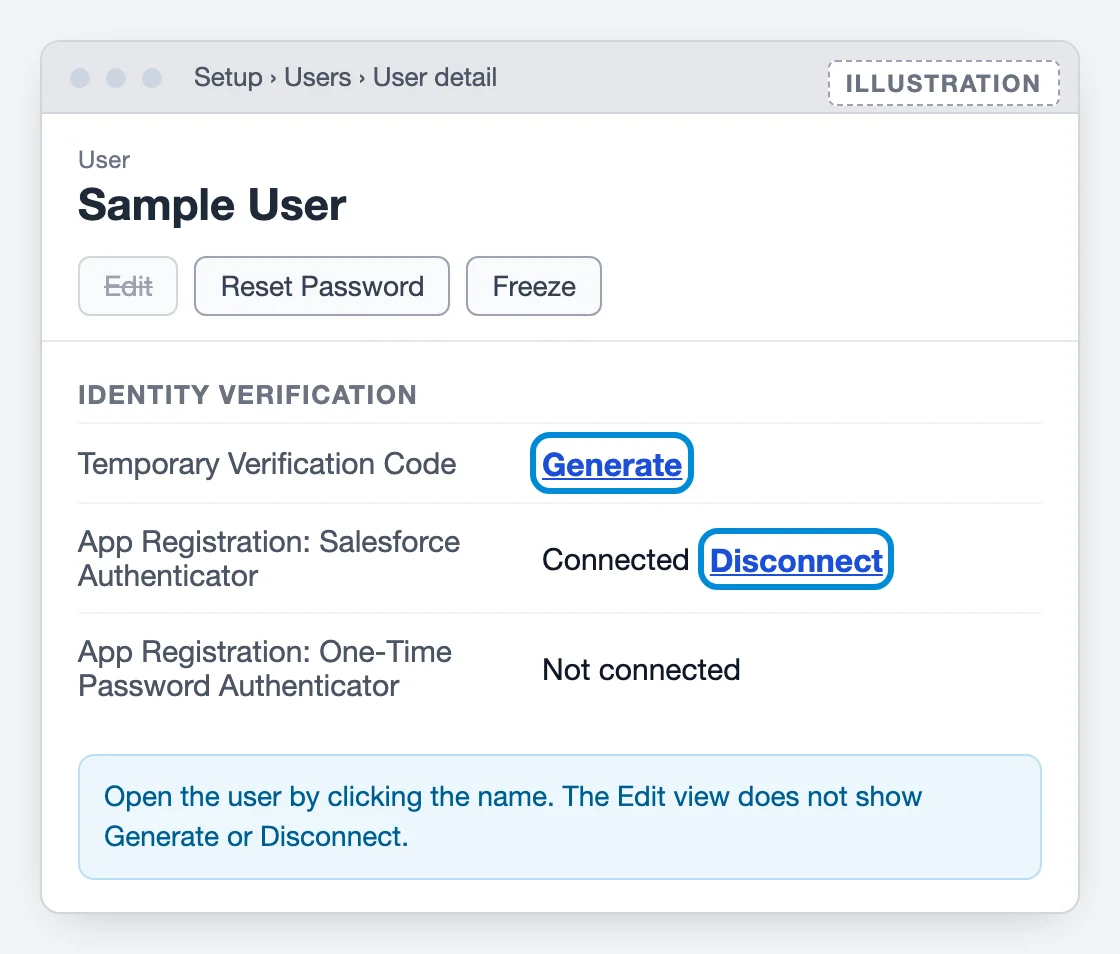Click the Reset Password button
This screenshot has height=954, width=1120.
pos(322,286)
